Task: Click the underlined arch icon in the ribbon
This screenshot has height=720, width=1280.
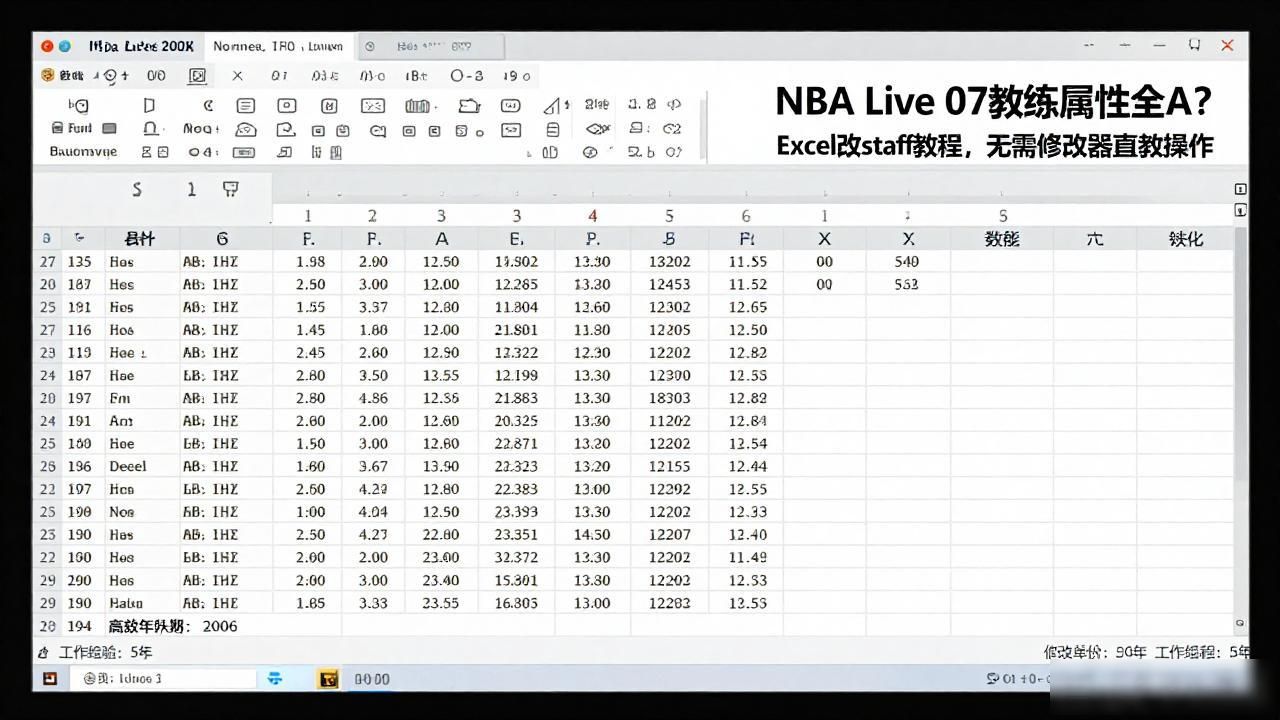Action: click(150, 129)
